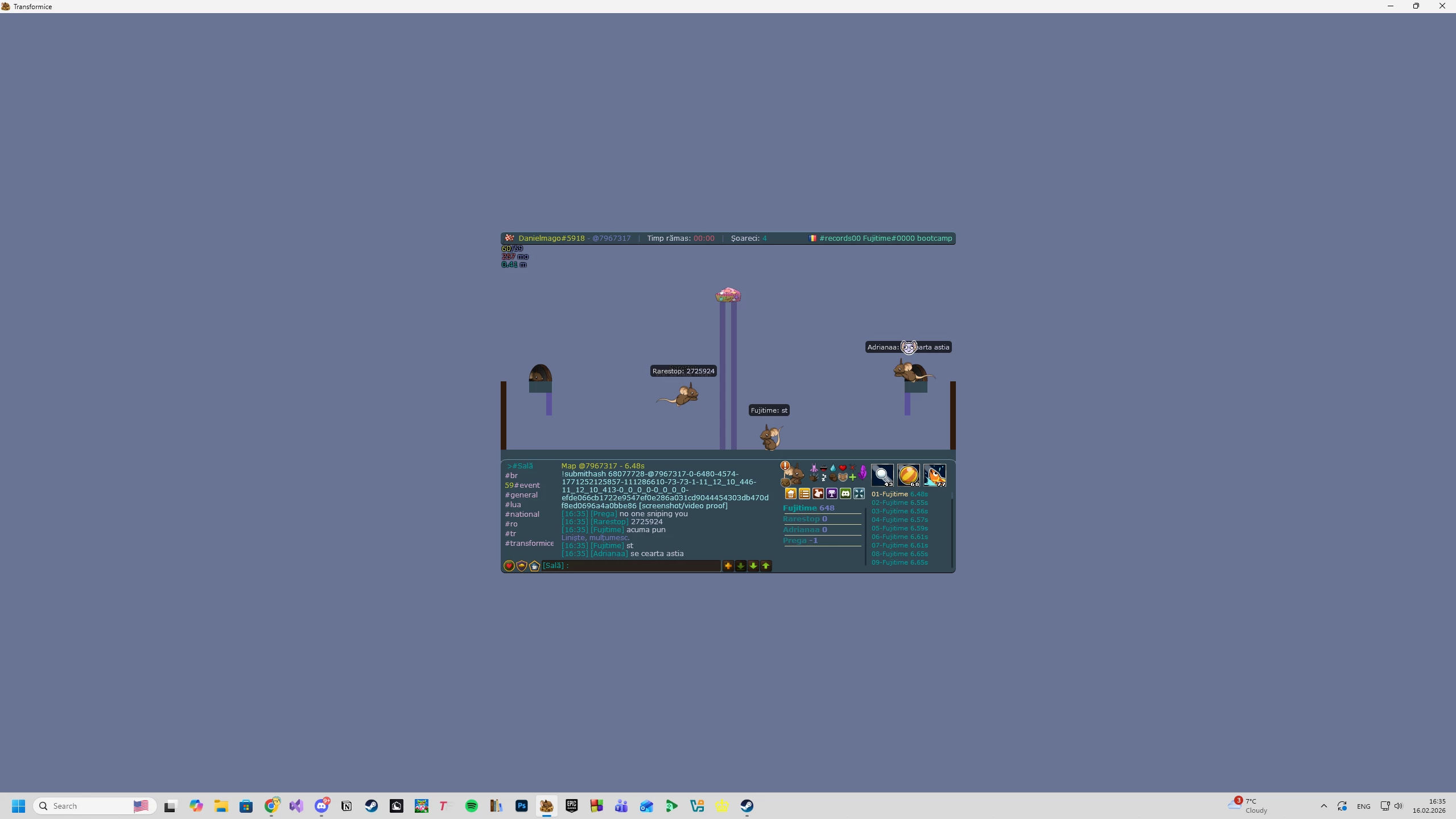1456x819 pixels.
Task: Click the bright green down arrow button
Action: tap(753, 566)
